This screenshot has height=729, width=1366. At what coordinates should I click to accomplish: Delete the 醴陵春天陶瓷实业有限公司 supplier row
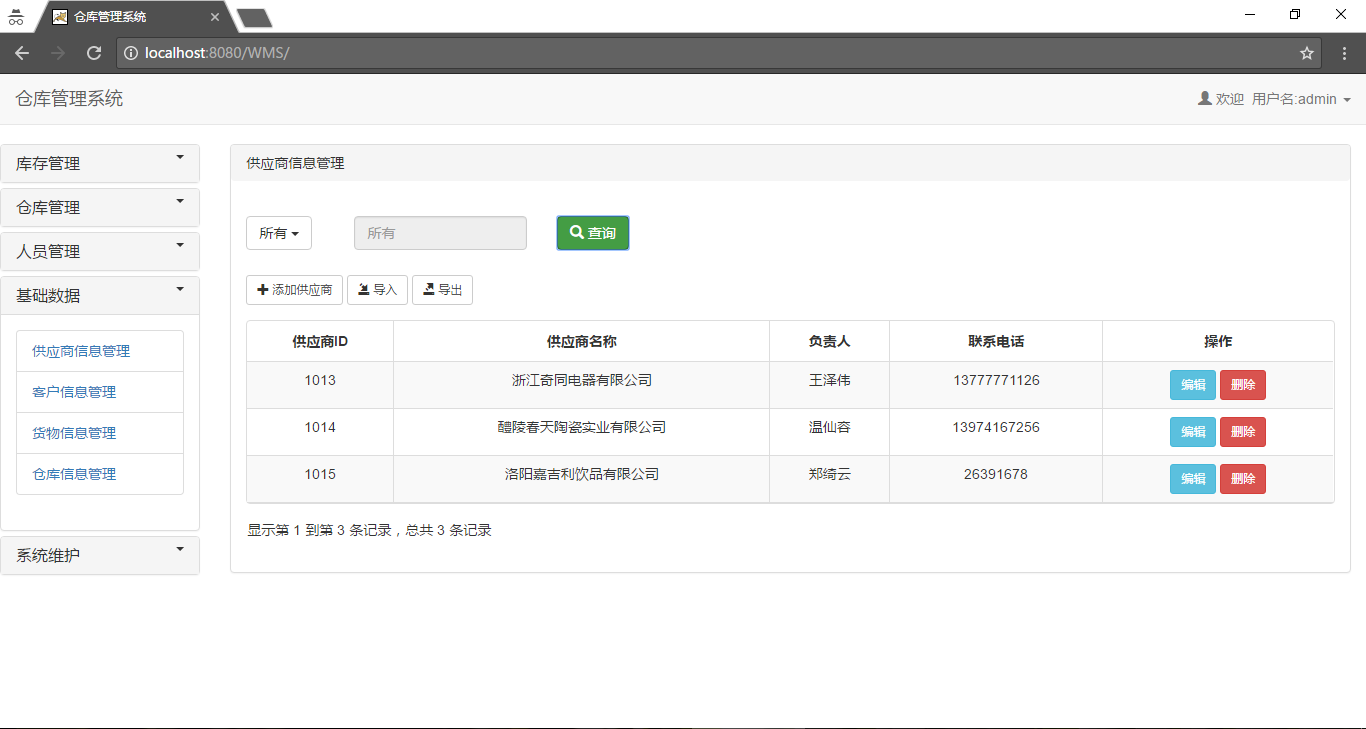(x=1243, y=432)
